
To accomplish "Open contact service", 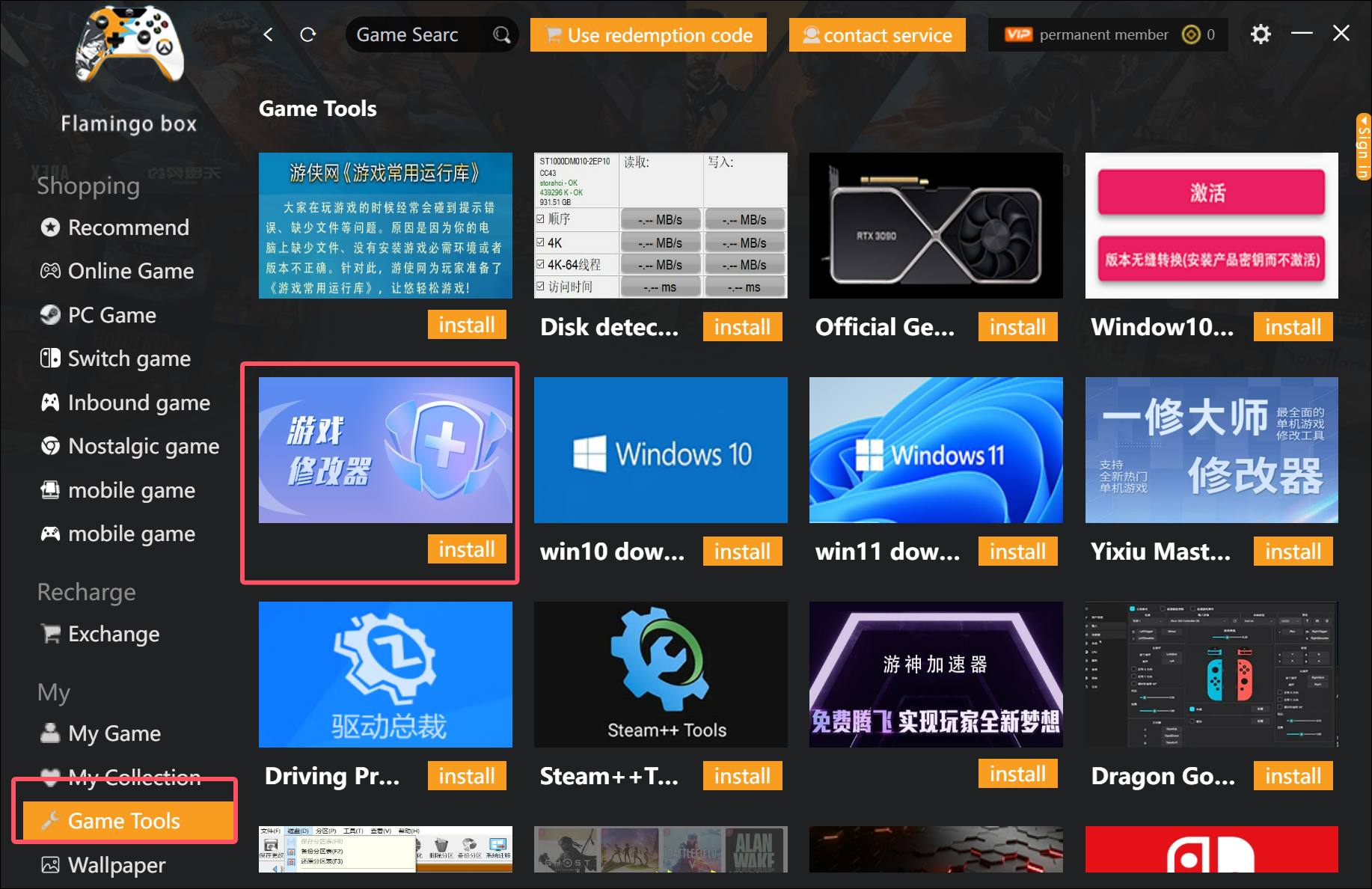I will coord(878,35).
